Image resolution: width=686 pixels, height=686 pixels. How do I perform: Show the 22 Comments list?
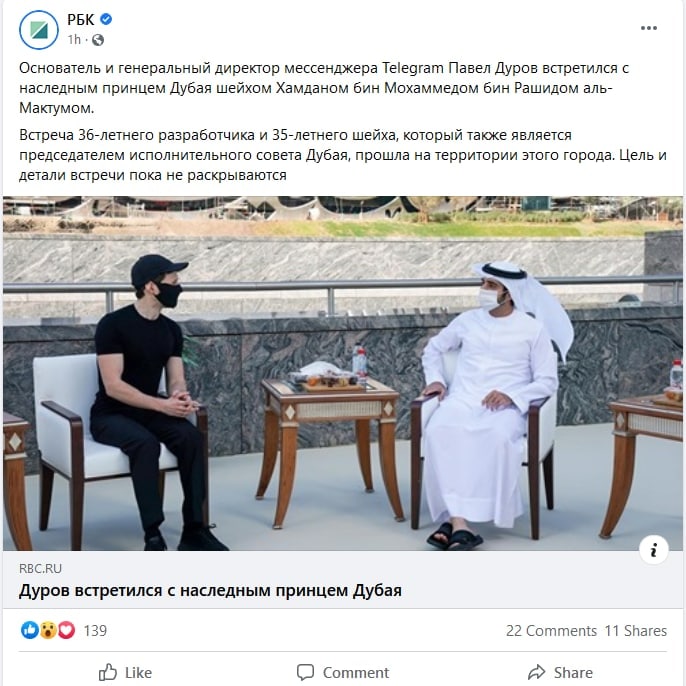[551, 630]
